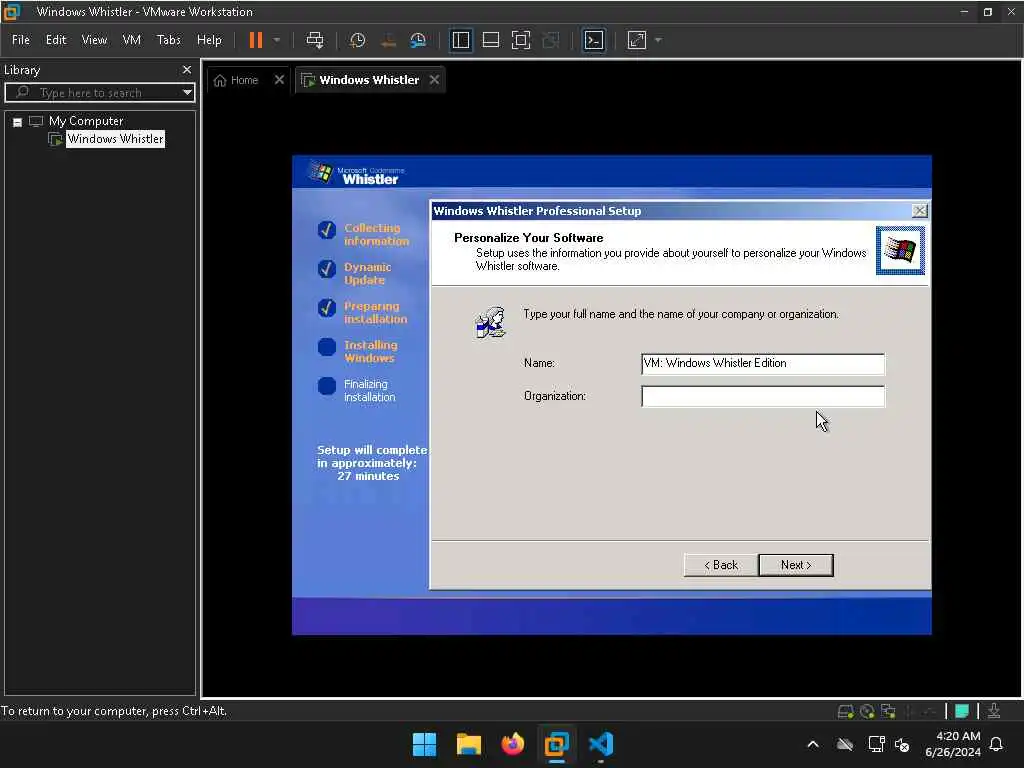Open the File menu
The height and width of the screenshot is (768, 1024).
tap(21, 40)
